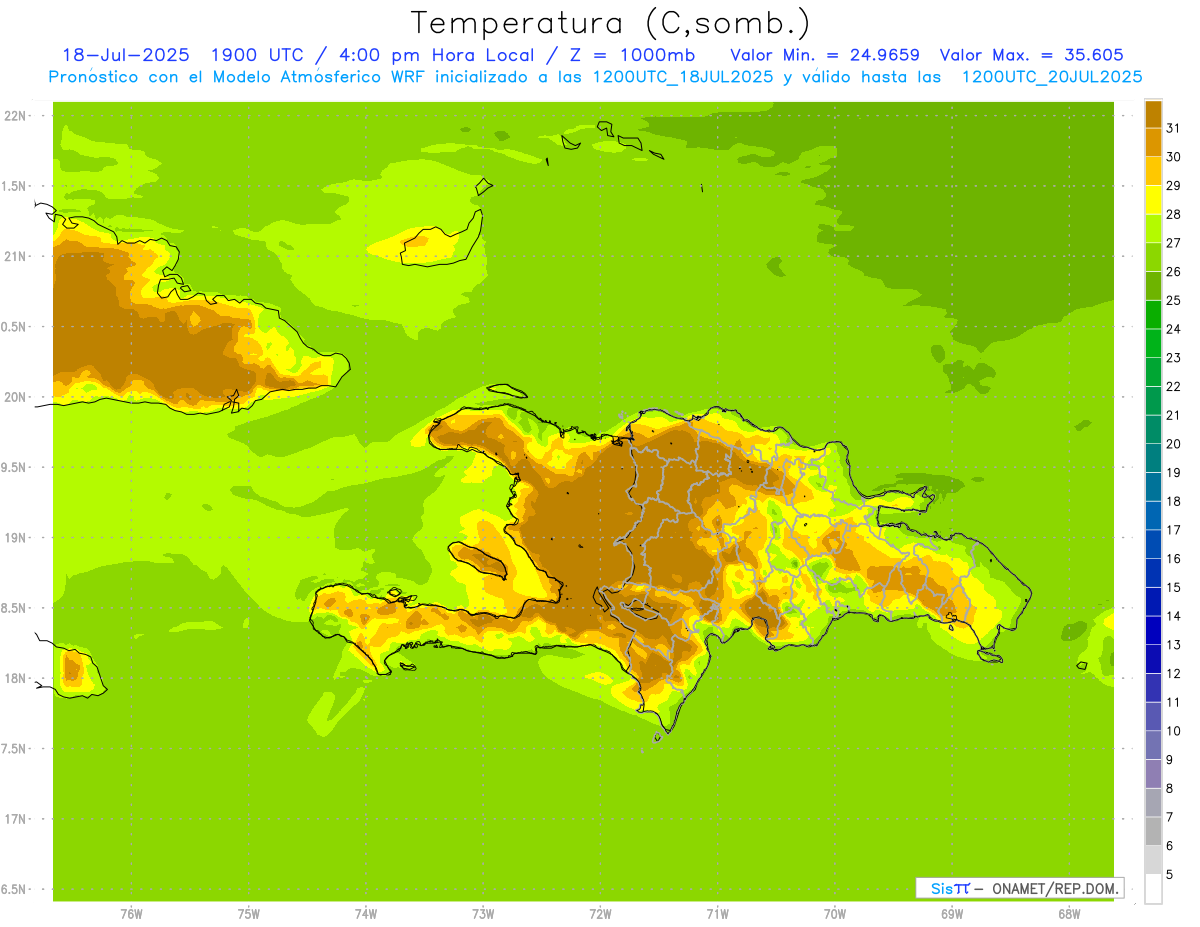Click the "74W" longitude axis label
Image resolution: width=1200 pixels, height=927 pixels.
coord(366,913)
